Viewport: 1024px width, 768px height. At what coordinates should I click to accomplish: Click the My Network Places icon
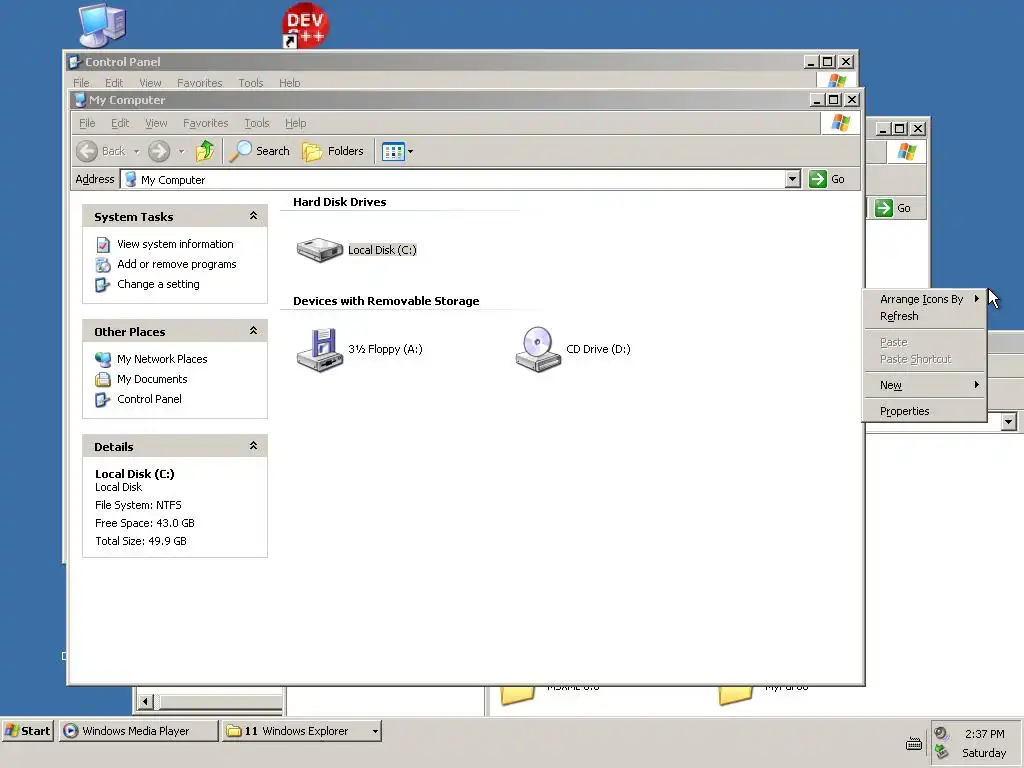[103, 359]
